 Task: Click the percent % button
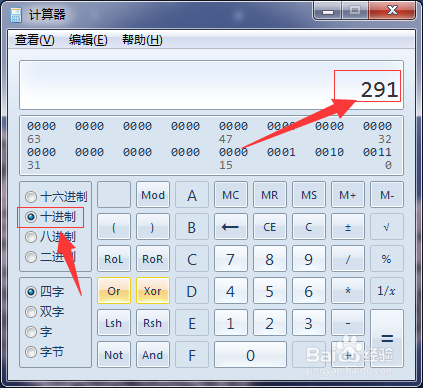(387, 259)
